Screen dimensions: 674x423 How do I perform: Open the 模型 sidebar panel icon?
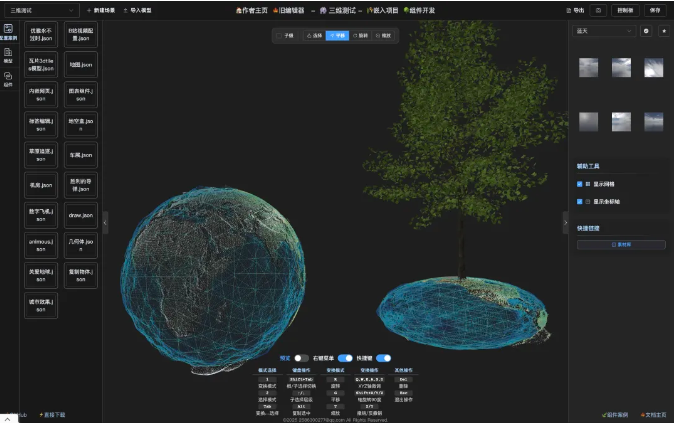coord(8,54)
